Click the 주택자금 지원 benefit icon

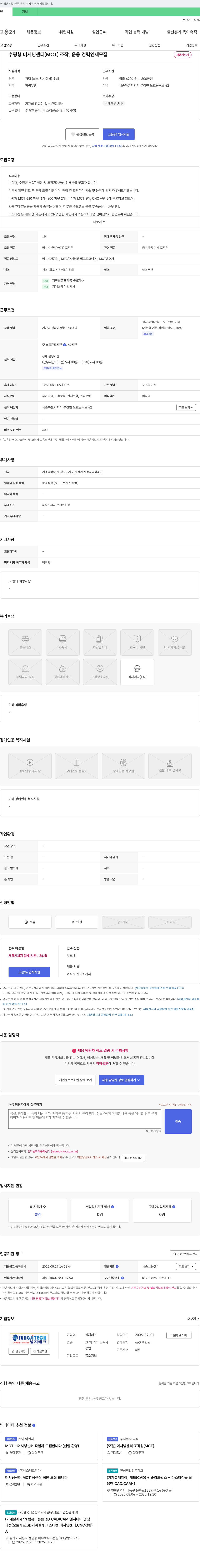pyautogui.click(x=25, y=672)
